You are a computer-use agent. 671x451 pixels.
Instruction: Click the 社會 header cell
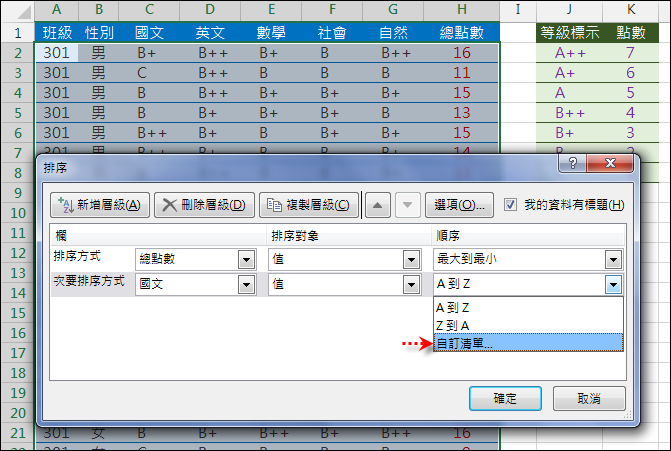click(x=332, y=33)
